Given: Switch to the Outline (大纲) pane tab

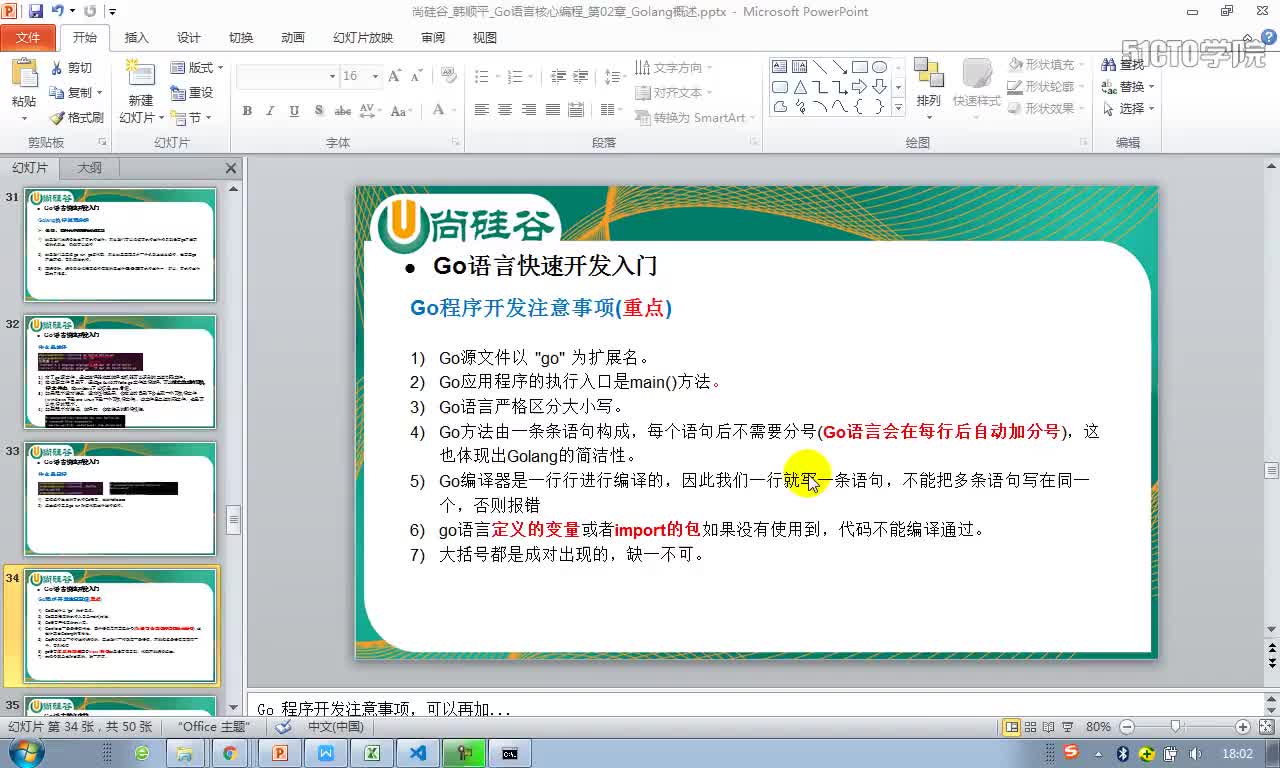Looking at the screenshot, I should [90, 168].
